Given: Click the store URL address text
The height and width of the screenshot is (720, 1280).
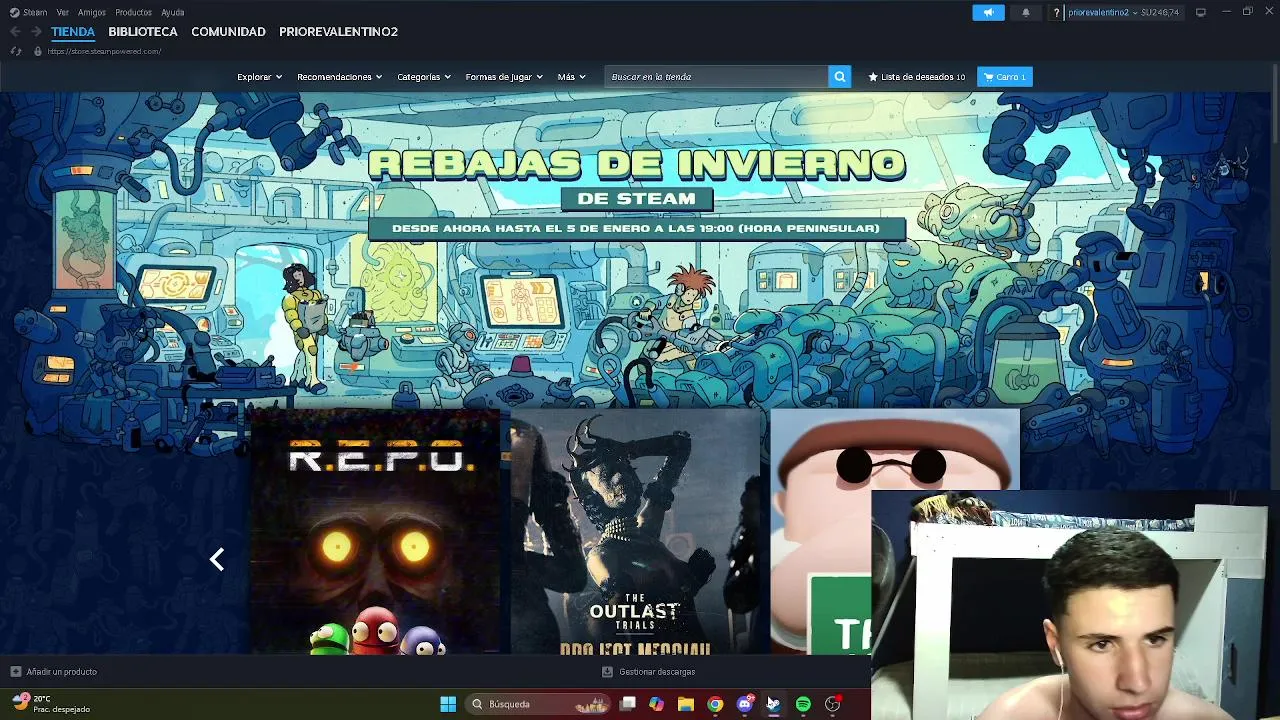Looking at the screenshot, I should coord(104,51).
